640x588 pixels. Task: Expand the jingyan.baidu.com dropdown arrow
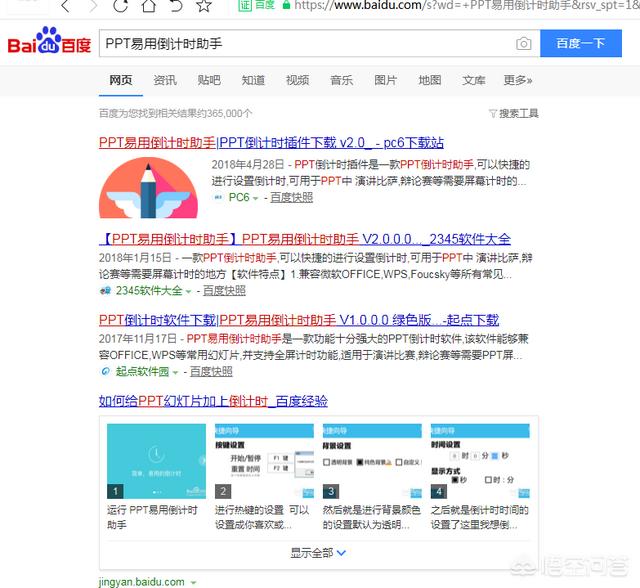point(193,583)
